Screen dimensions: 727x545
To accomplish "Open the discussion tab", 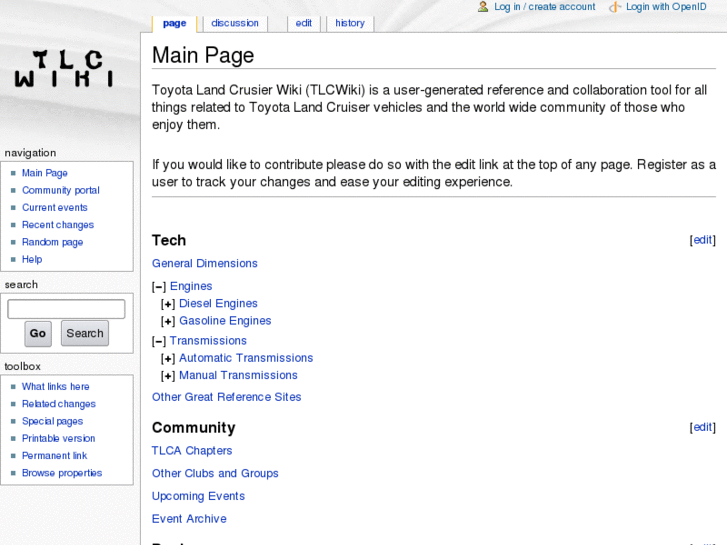I will [235, 24].
